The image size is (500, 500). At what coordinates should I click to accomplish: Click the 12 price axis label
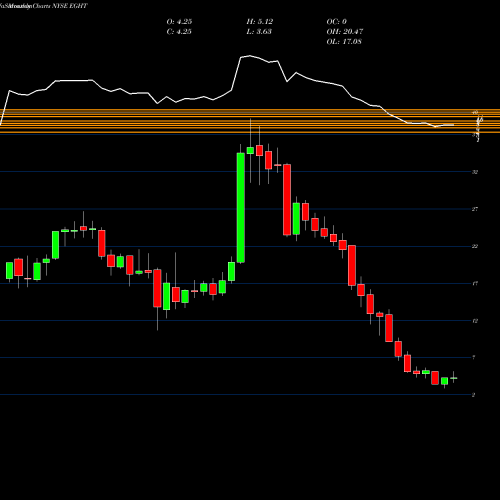475,321
